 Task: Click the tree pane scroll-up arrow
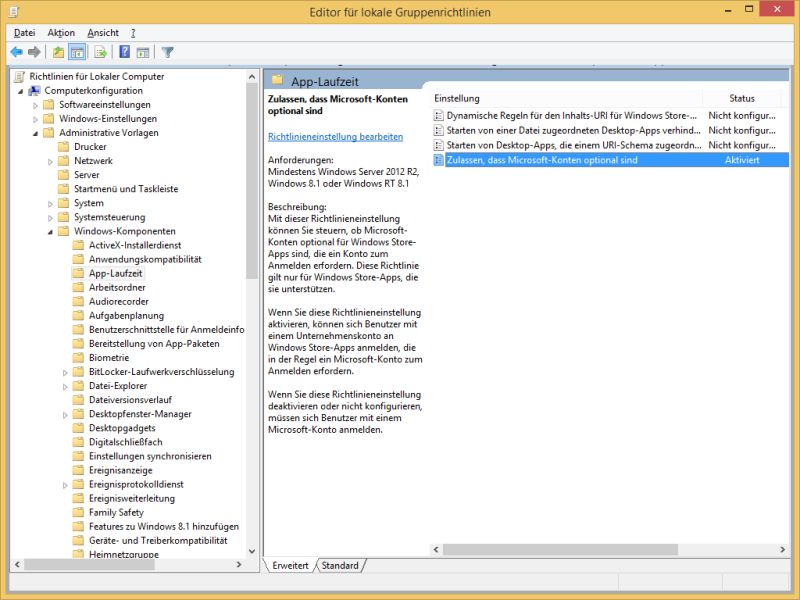[252, 77]
